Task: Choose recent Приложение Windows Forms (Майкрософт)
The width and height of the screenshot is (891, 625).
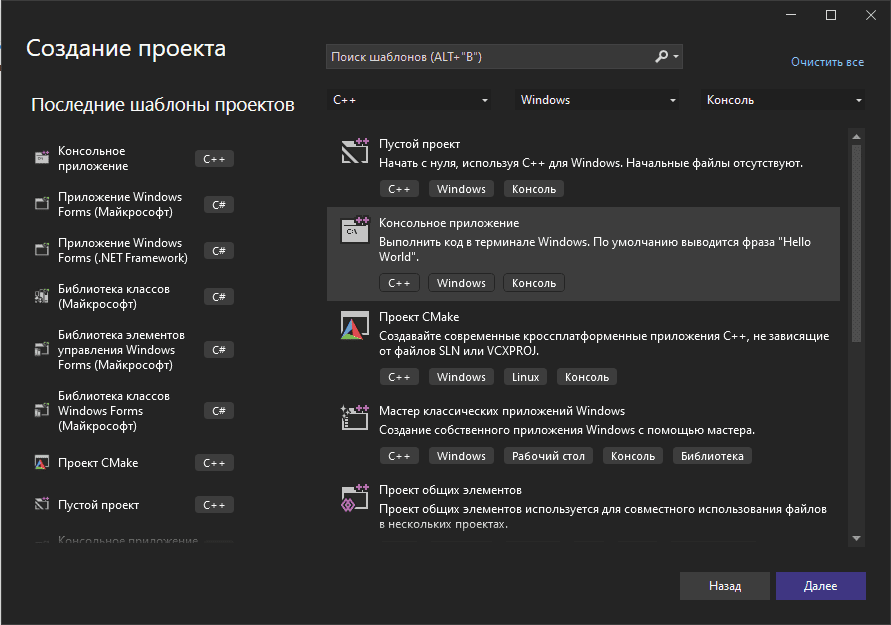Action: (134, 205)
